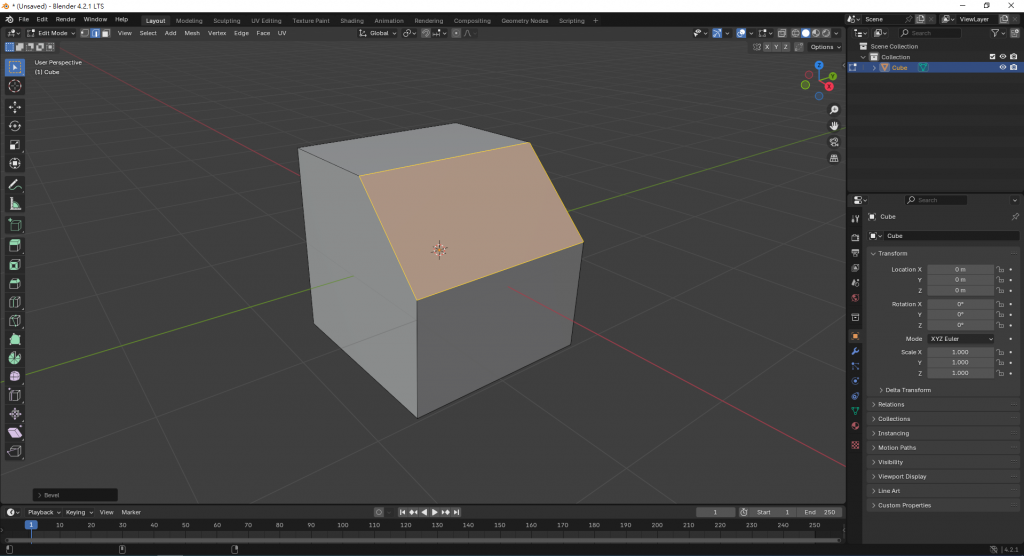This screenshot has height=556, width=1024.
Task: Select the Move tool
Action: (15, 107)
